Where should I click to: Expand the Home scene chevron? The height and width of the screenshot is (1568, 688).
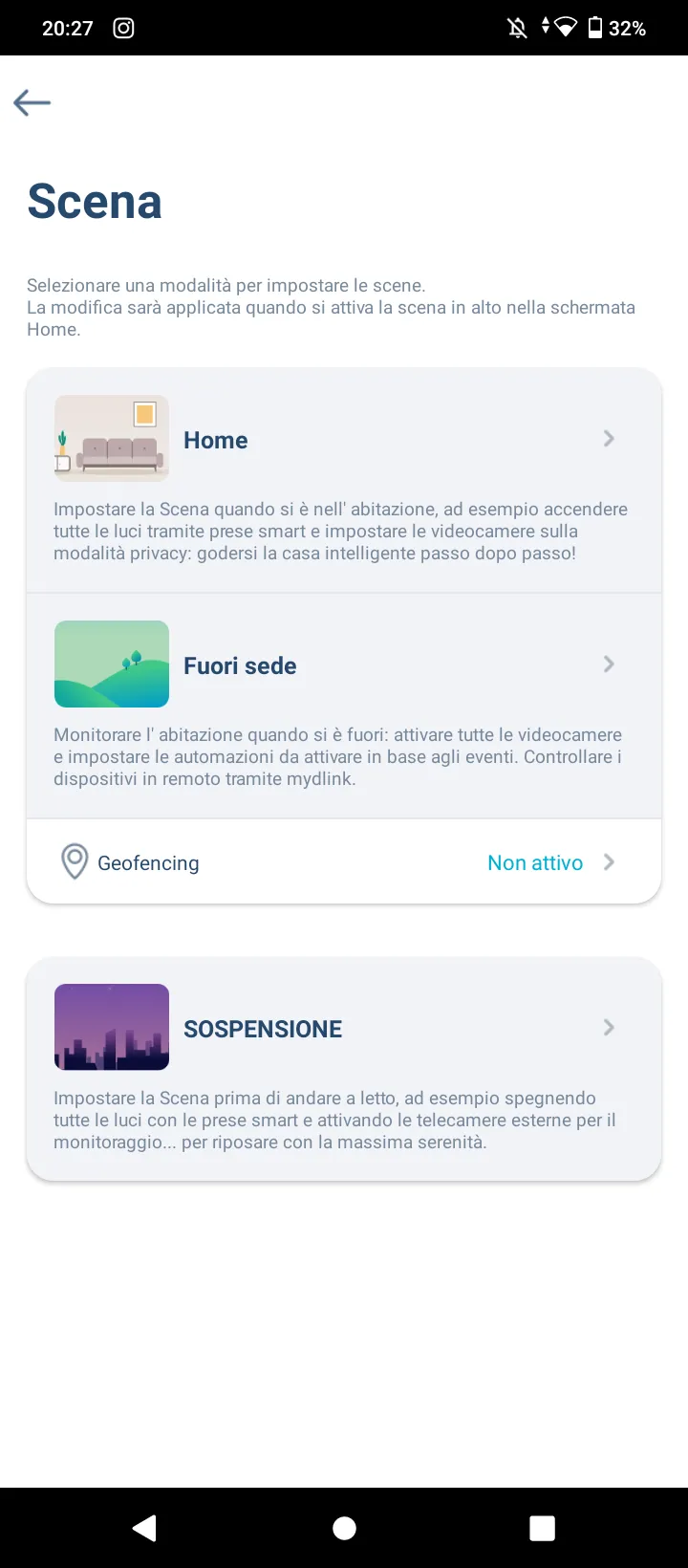click(x=609, y=439)
